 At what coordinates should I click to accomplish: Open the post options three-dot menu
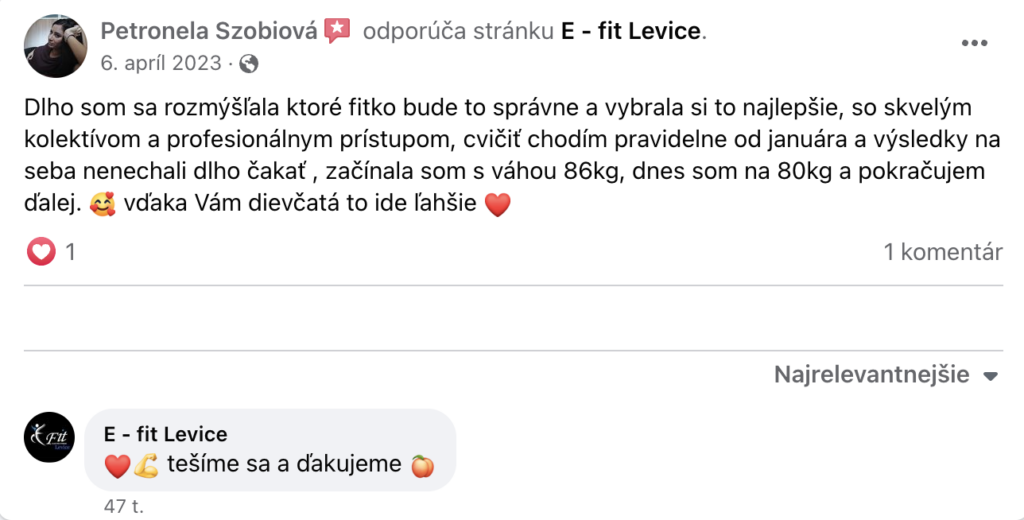(975, 43)
